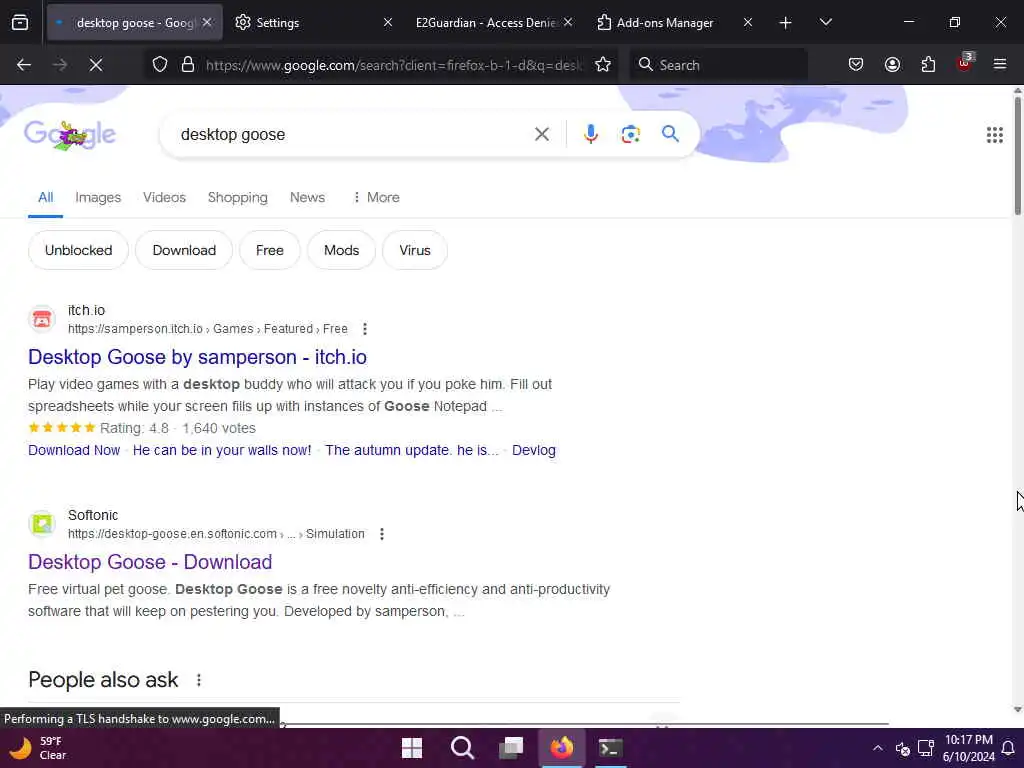This screenshot has height=768, width=1024.
Task: Click the Google doodle logo
Action: click(x=70, y=135)
